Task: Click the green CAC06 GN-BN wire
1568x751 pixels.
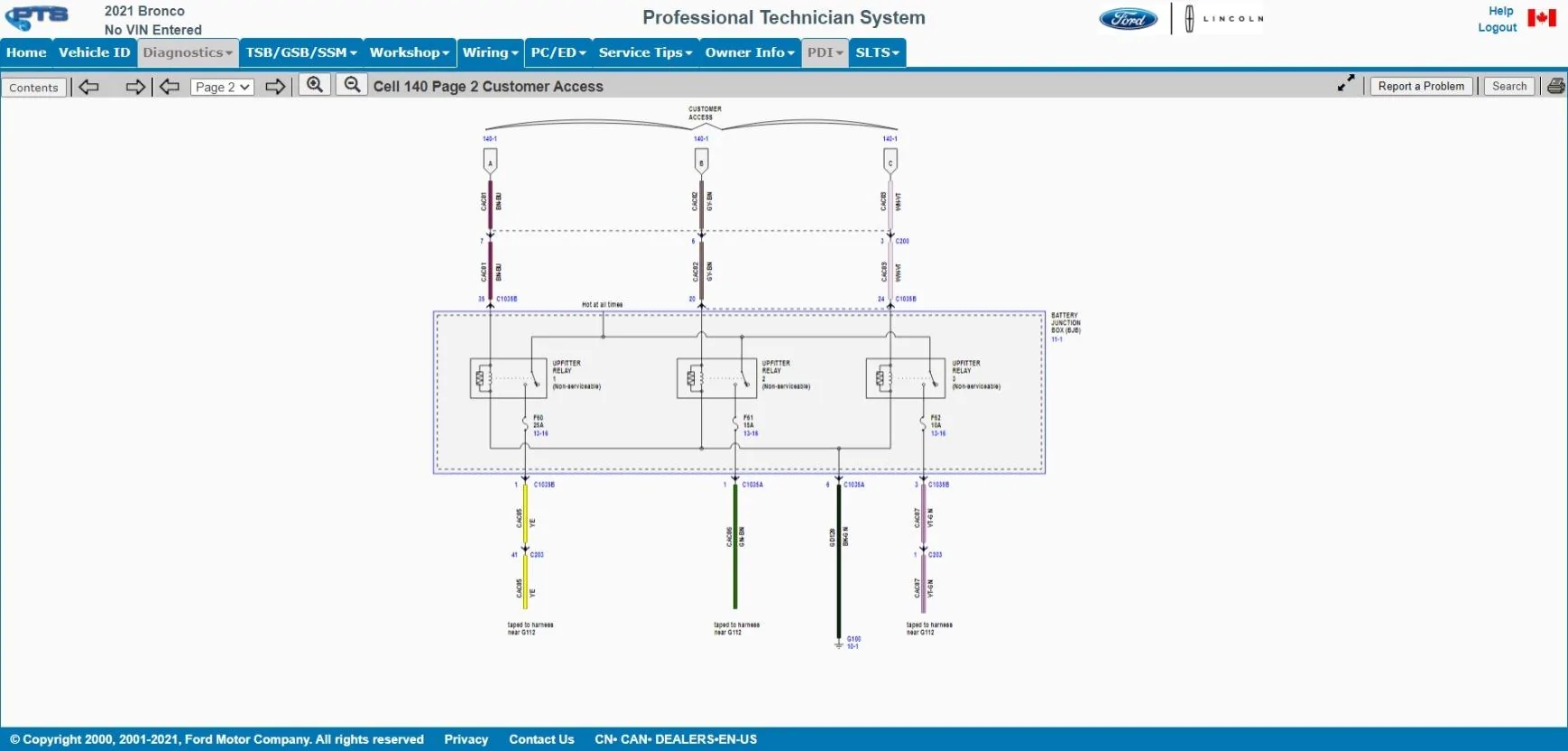Action: pos(735,546)
